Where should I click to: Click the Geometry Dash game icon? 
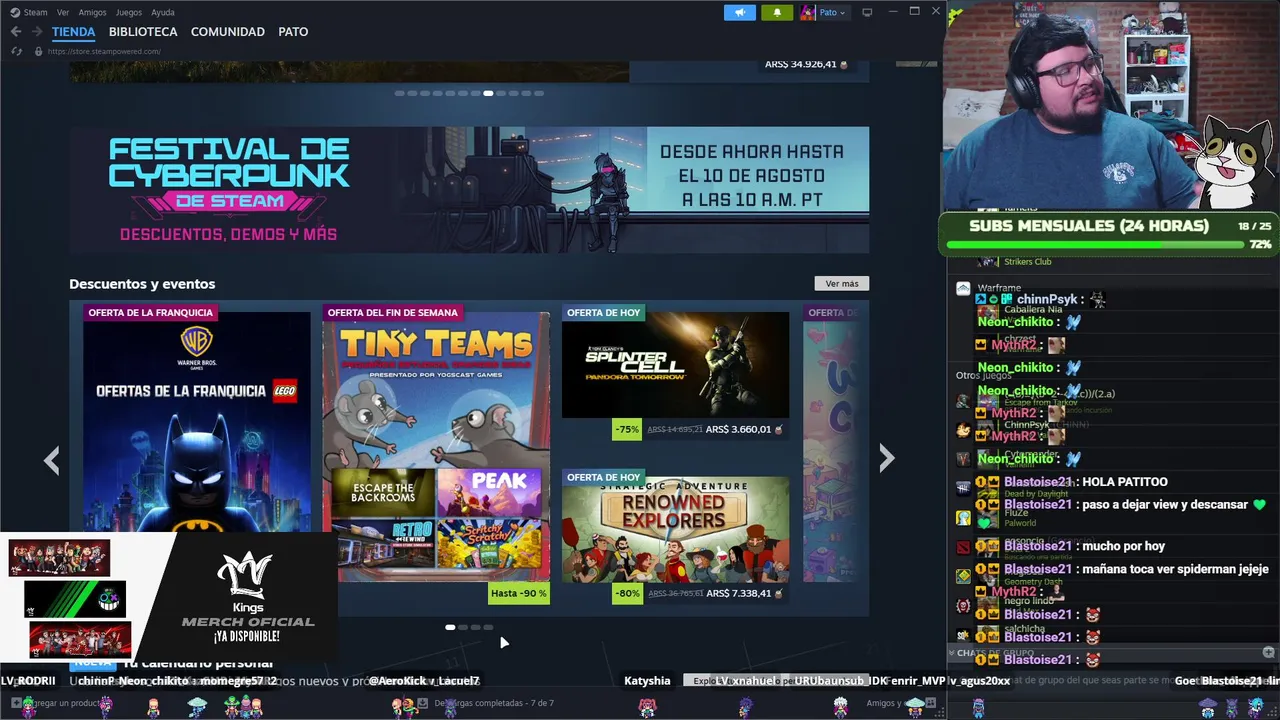963,576
